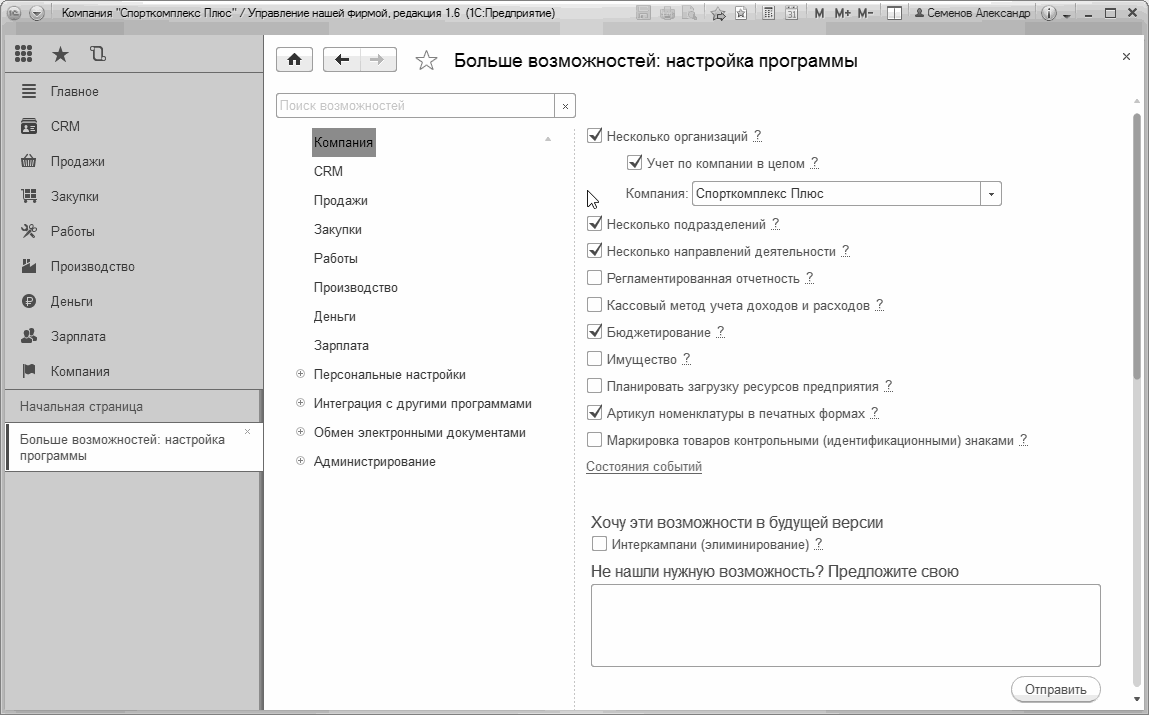The width and height of the screenshot is (1149, 715).
Task: Click the M+ memory add button
Action: (842, 13)
